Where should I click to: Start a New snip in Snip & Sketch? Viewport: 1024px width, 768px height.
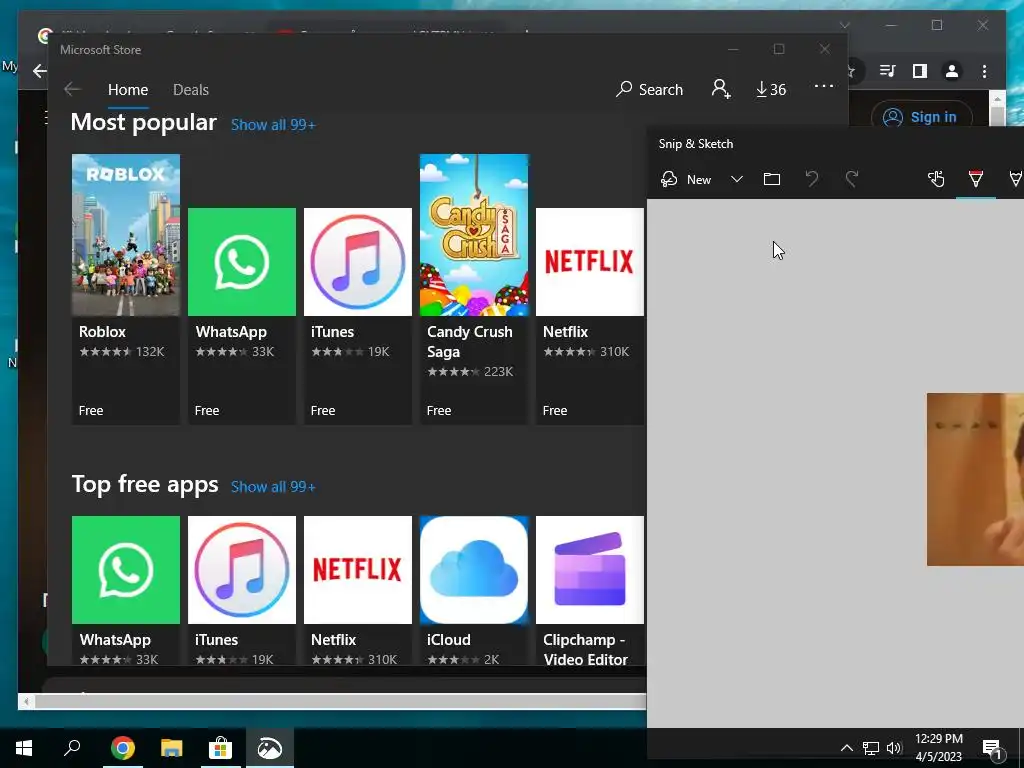686,180
